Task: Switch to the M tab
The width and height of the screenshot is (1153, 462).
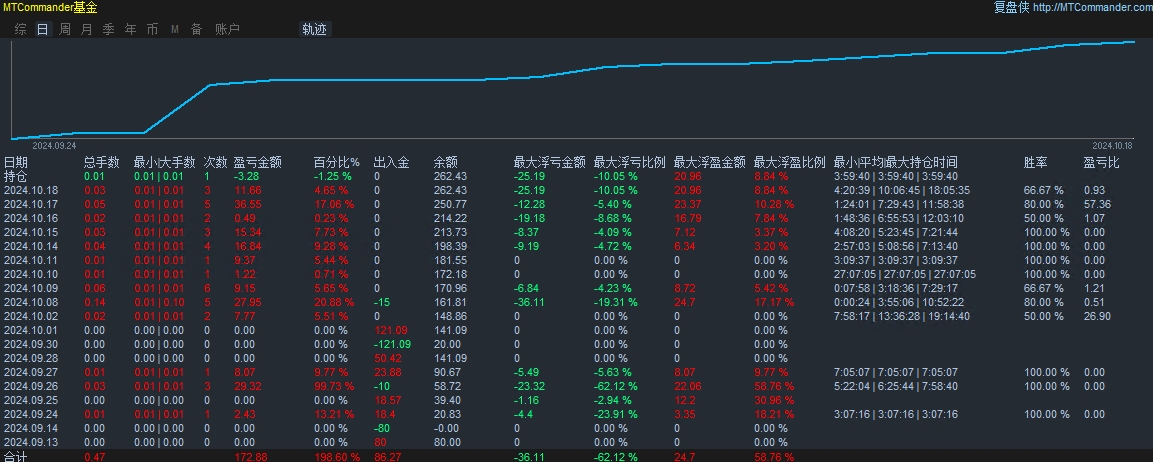Action: (x=175, y=29)
